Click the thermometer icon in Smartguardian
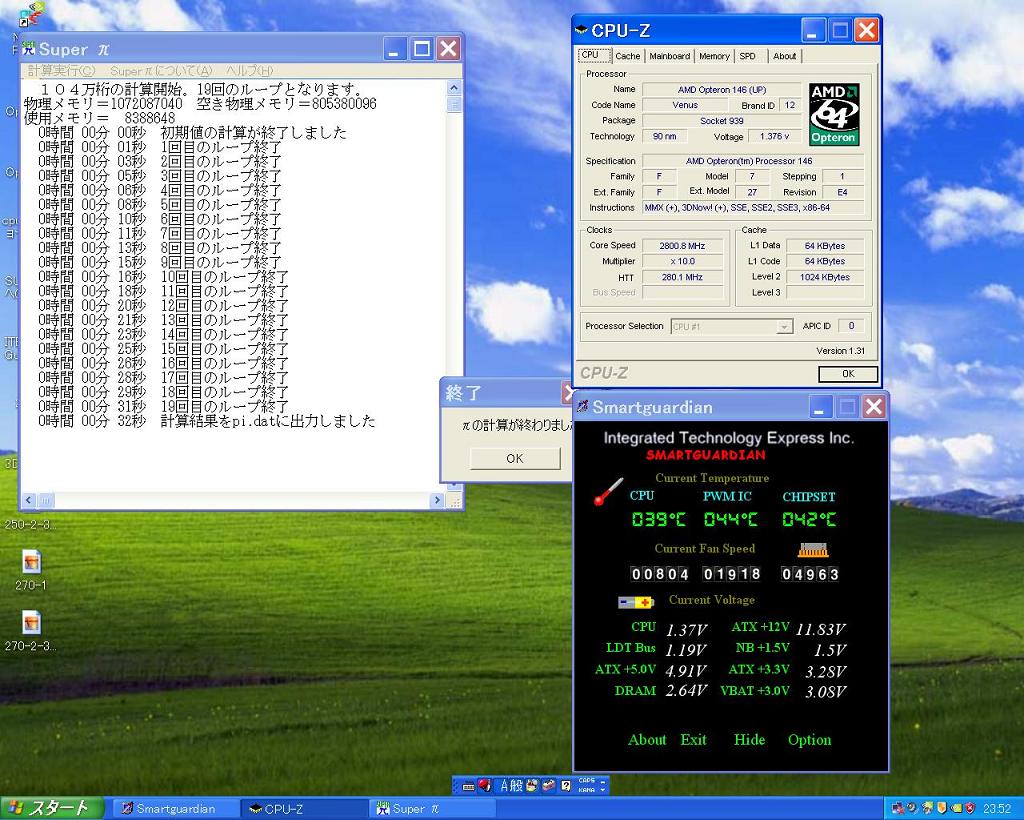1024x820 pixels. (x=608, y=492)
